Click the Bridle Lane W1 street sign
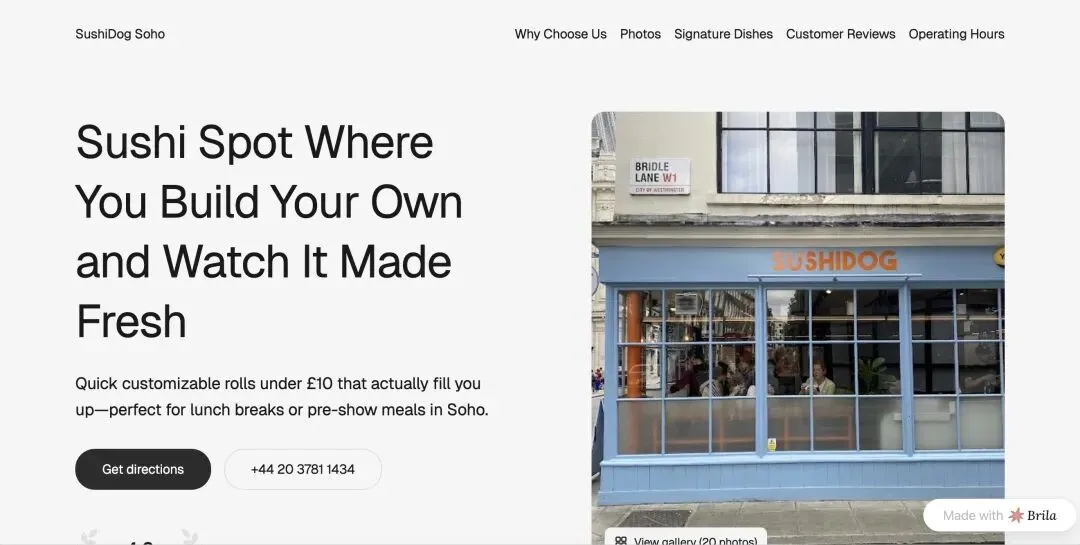1080x545 pixels. coord(660,176)
